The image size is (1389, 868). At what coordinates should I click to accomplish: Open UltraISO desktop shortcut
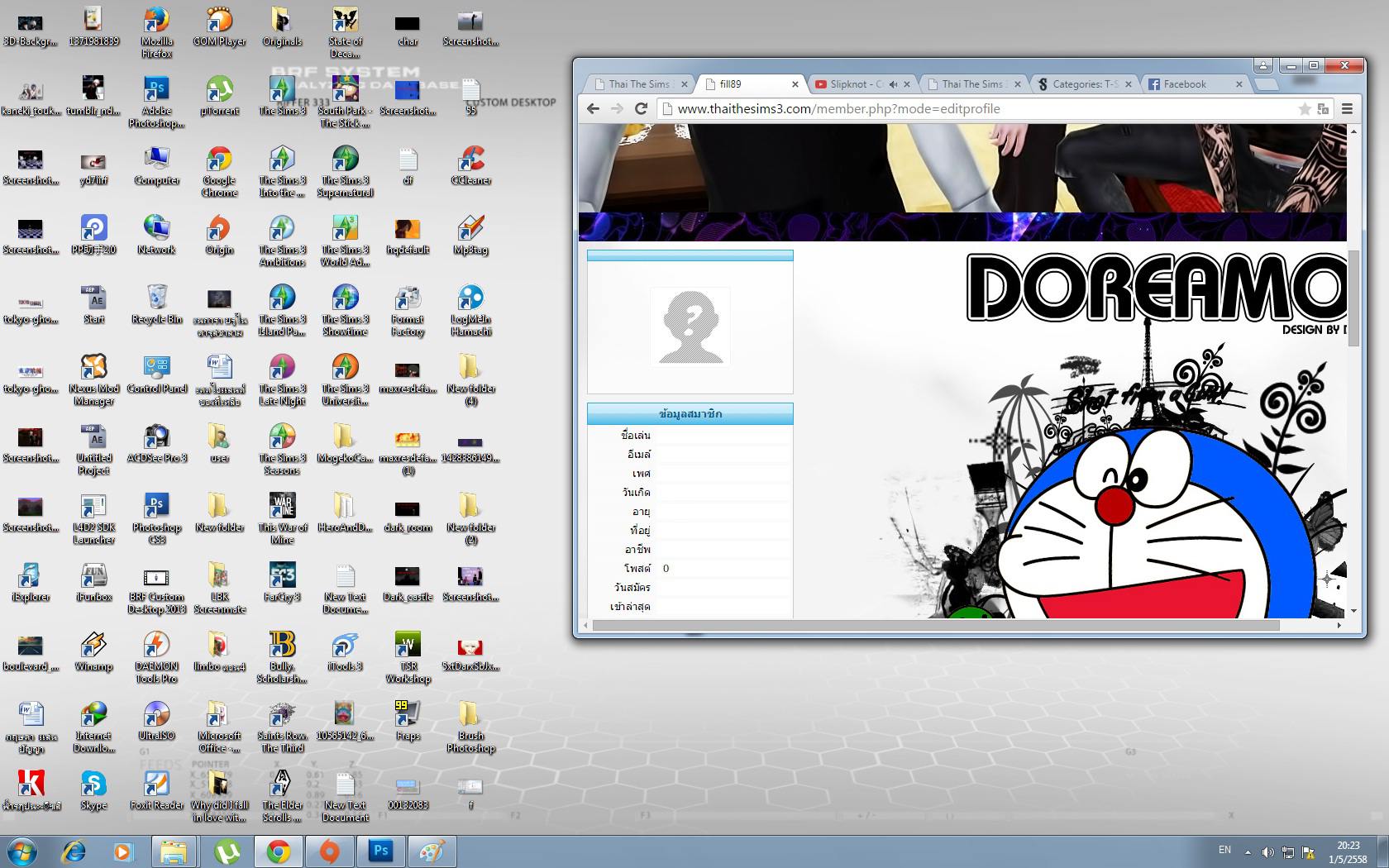[156, 722]
